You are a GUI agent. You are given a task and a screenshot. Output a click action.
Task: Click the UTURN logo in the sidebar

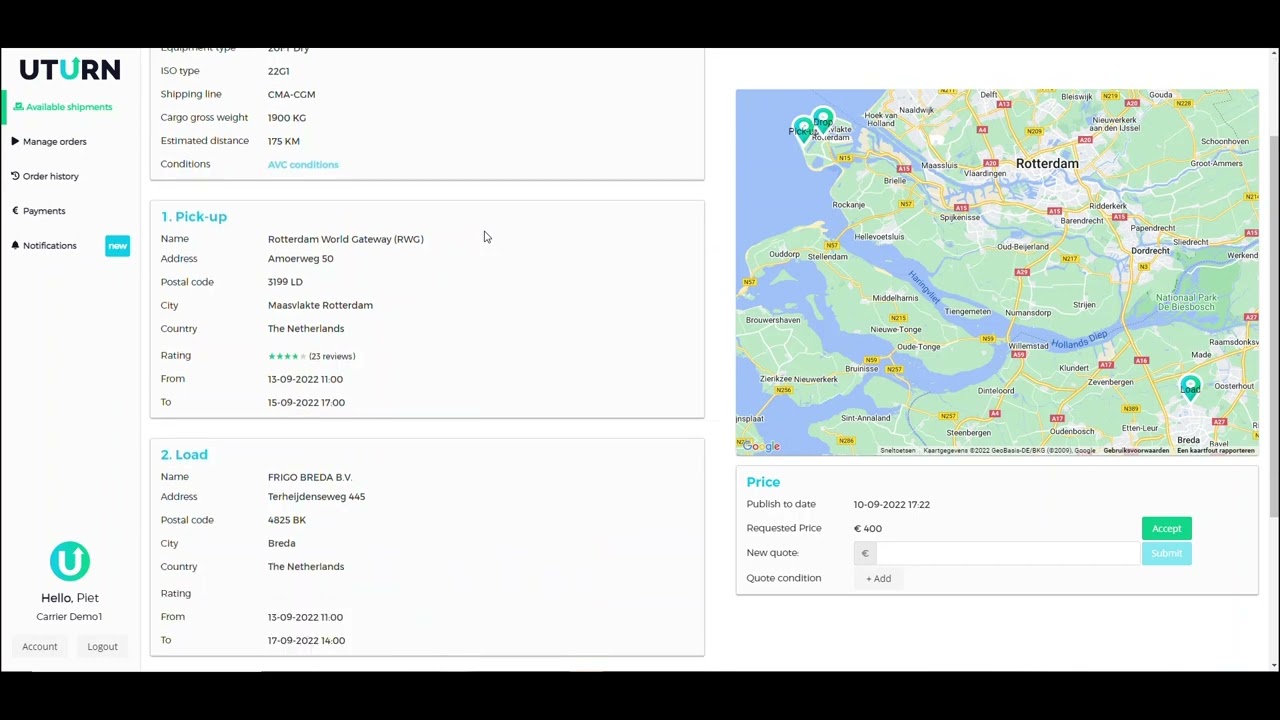70,69
